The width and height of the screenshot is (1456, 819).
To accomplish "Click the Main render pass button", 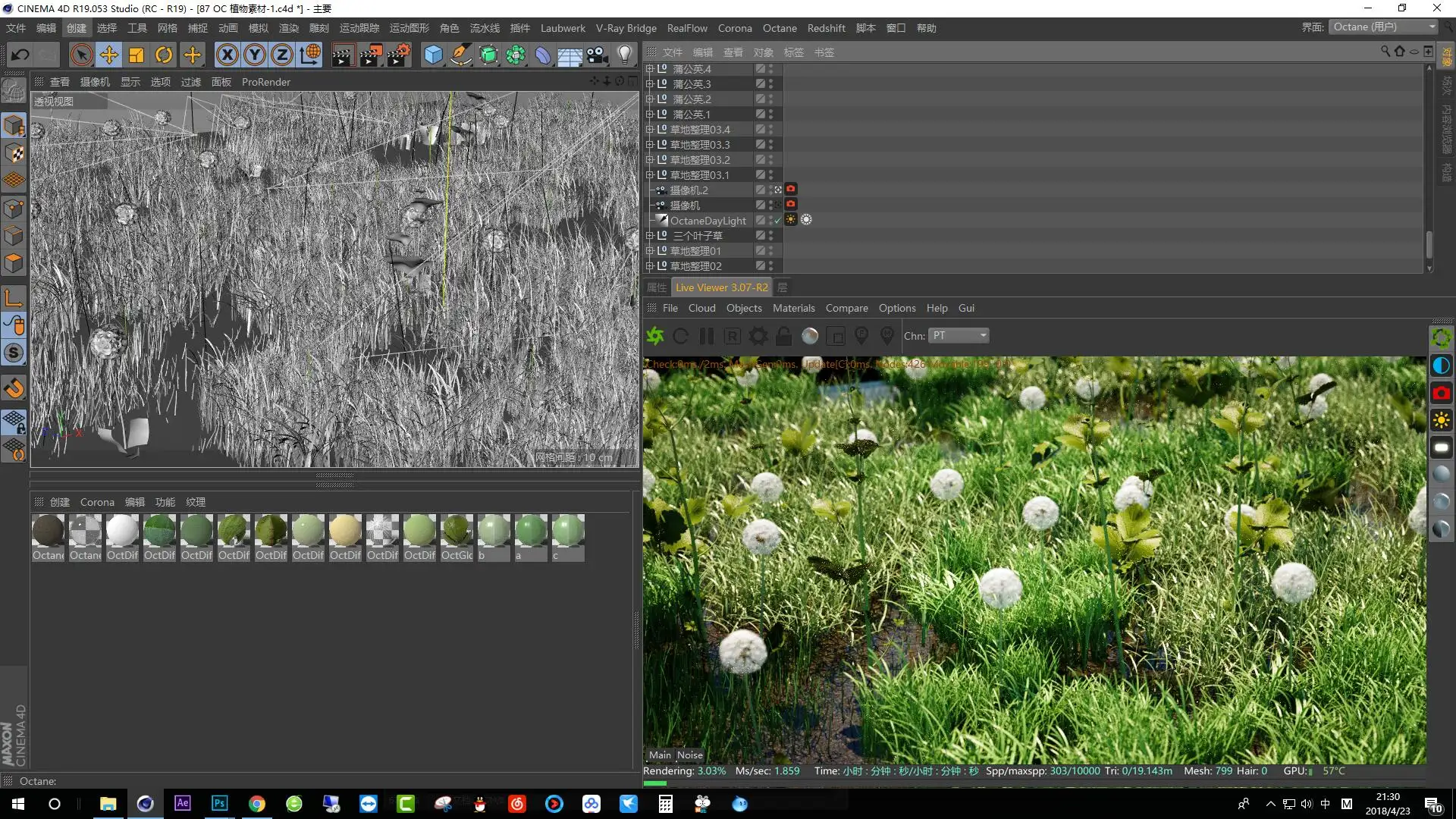I will 660,755.
